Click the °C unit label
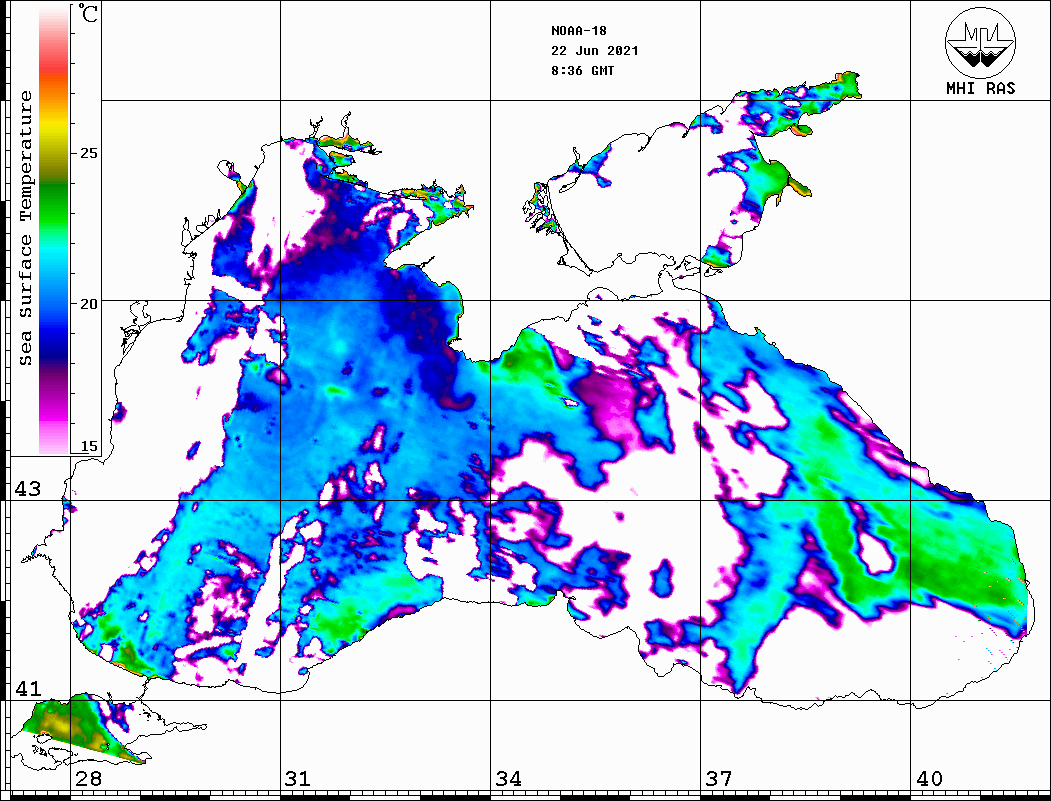 point(88,13)
